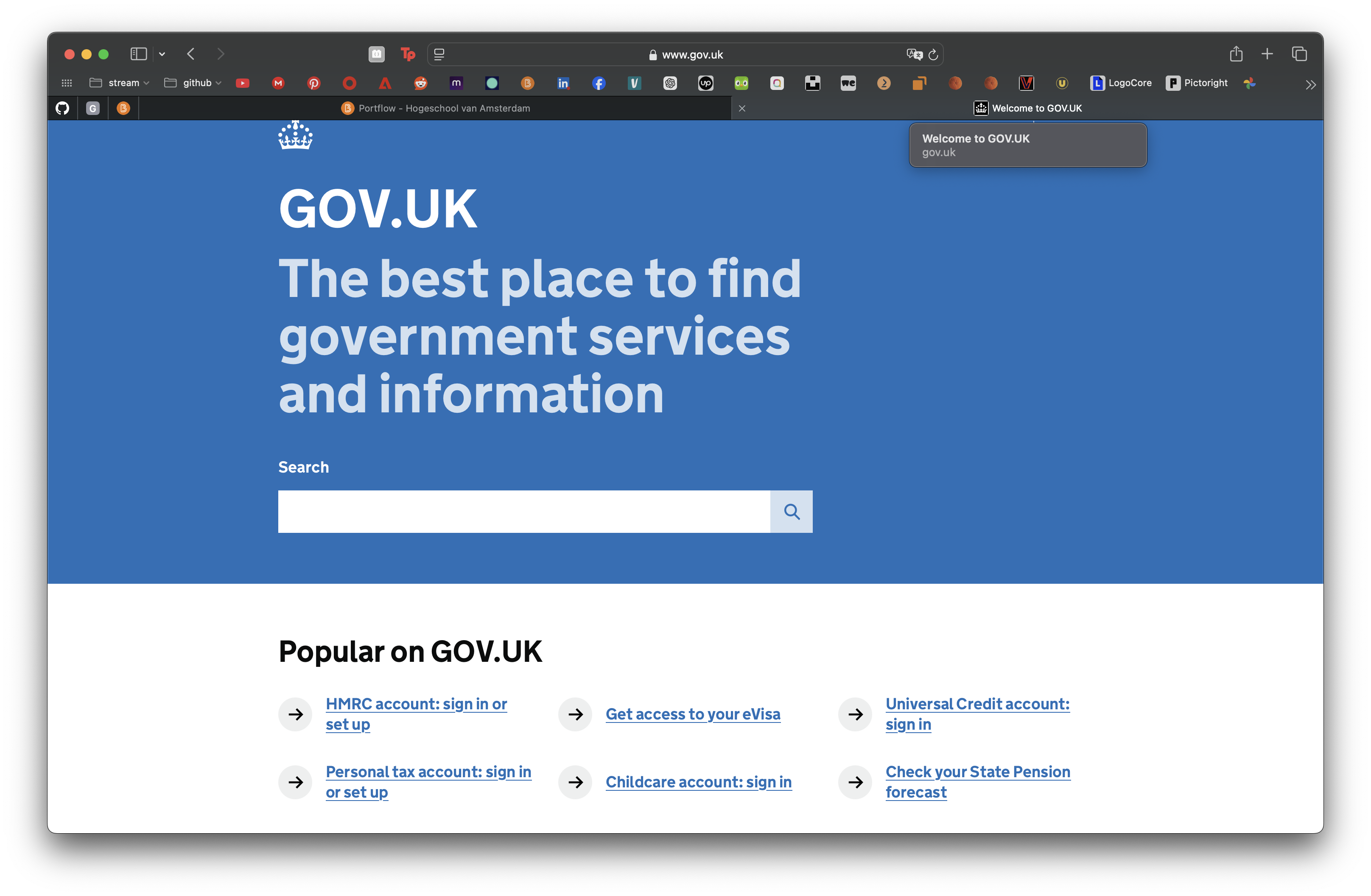Select the Welcome to GOV.UK tab
The width and height of the screenshot is (1371, 896).
(x=1028, y=108)
